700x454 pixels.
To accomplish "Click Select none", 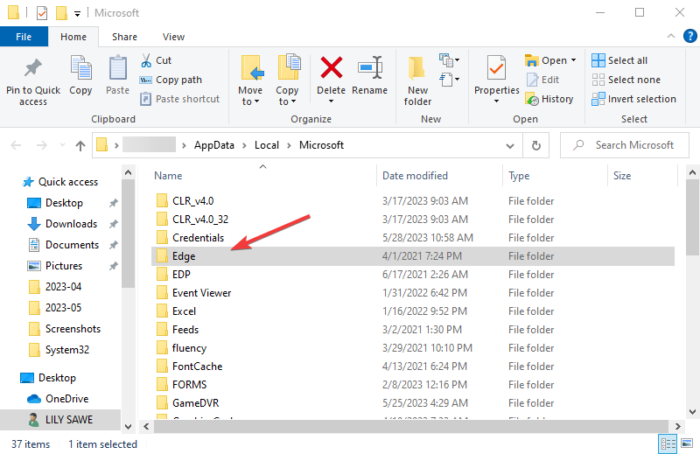I will [x=626, y=80].
